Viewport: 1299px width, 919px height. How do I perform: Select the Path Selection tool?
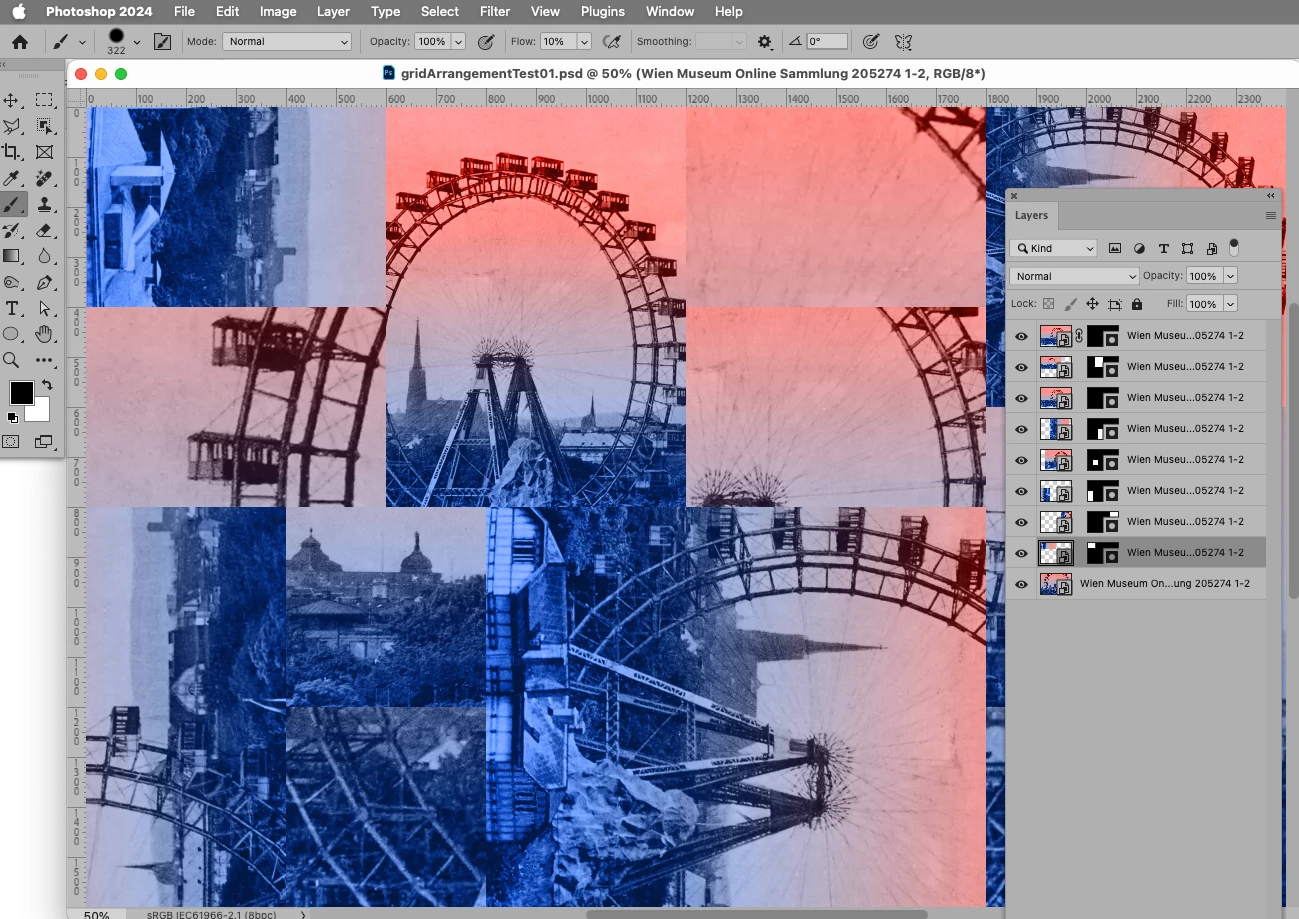click(x=44, y=308)
